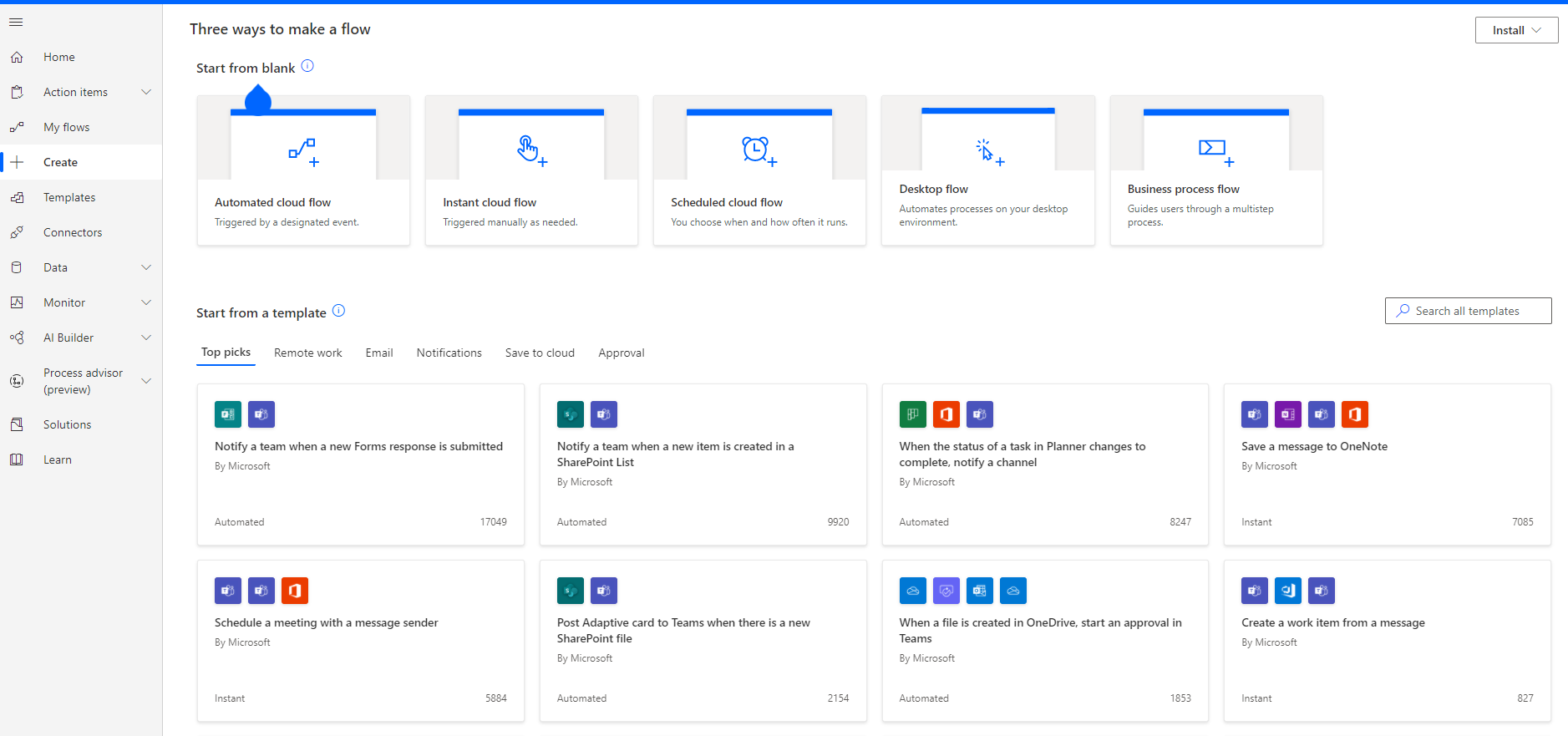Image resolution: width=1568 pixels, height=736 pixels.
Task: Expand the Action items menu chevron
Action: [146, 92]
